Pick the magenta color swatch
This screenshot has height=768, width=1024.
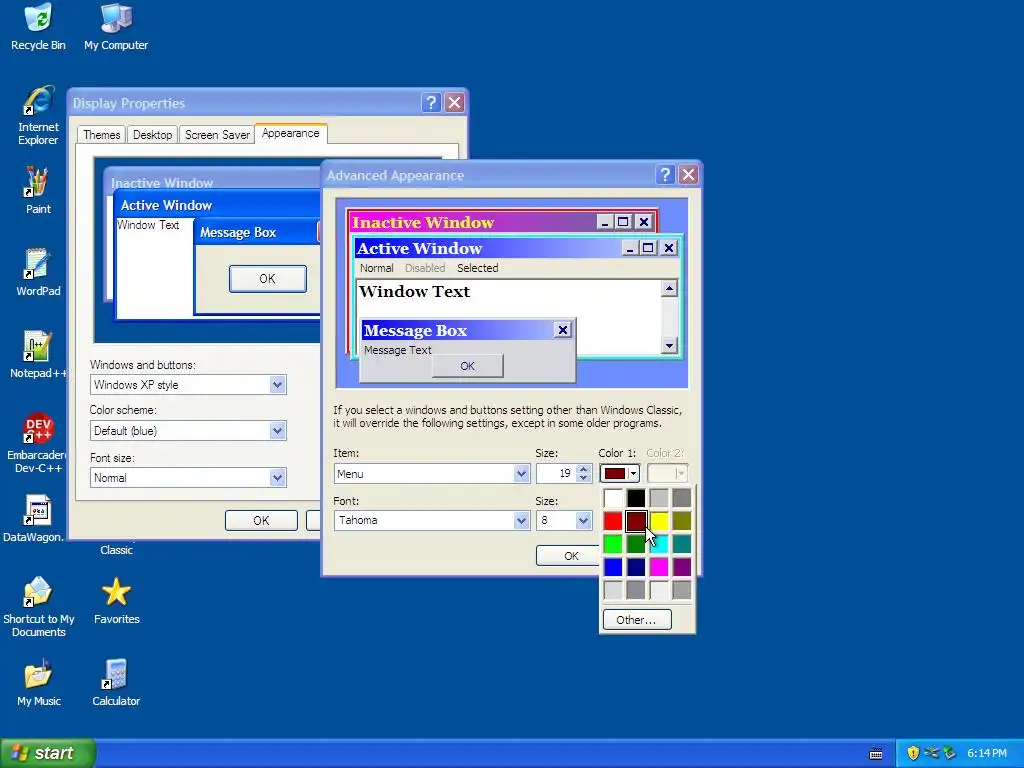659,567
